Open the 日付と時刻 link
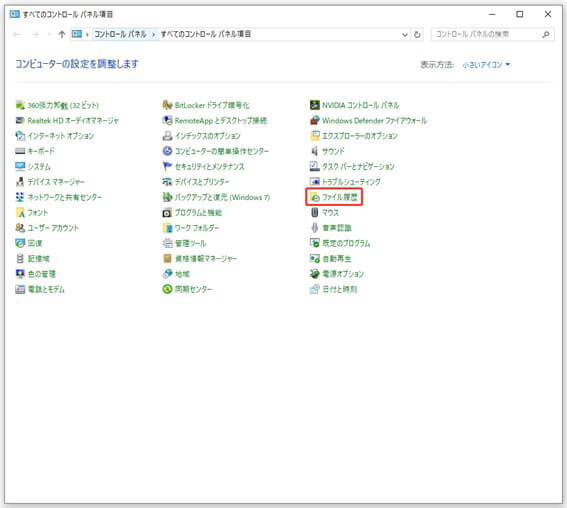567x508 pixels. pyautogui.click(x=340, y=289)
